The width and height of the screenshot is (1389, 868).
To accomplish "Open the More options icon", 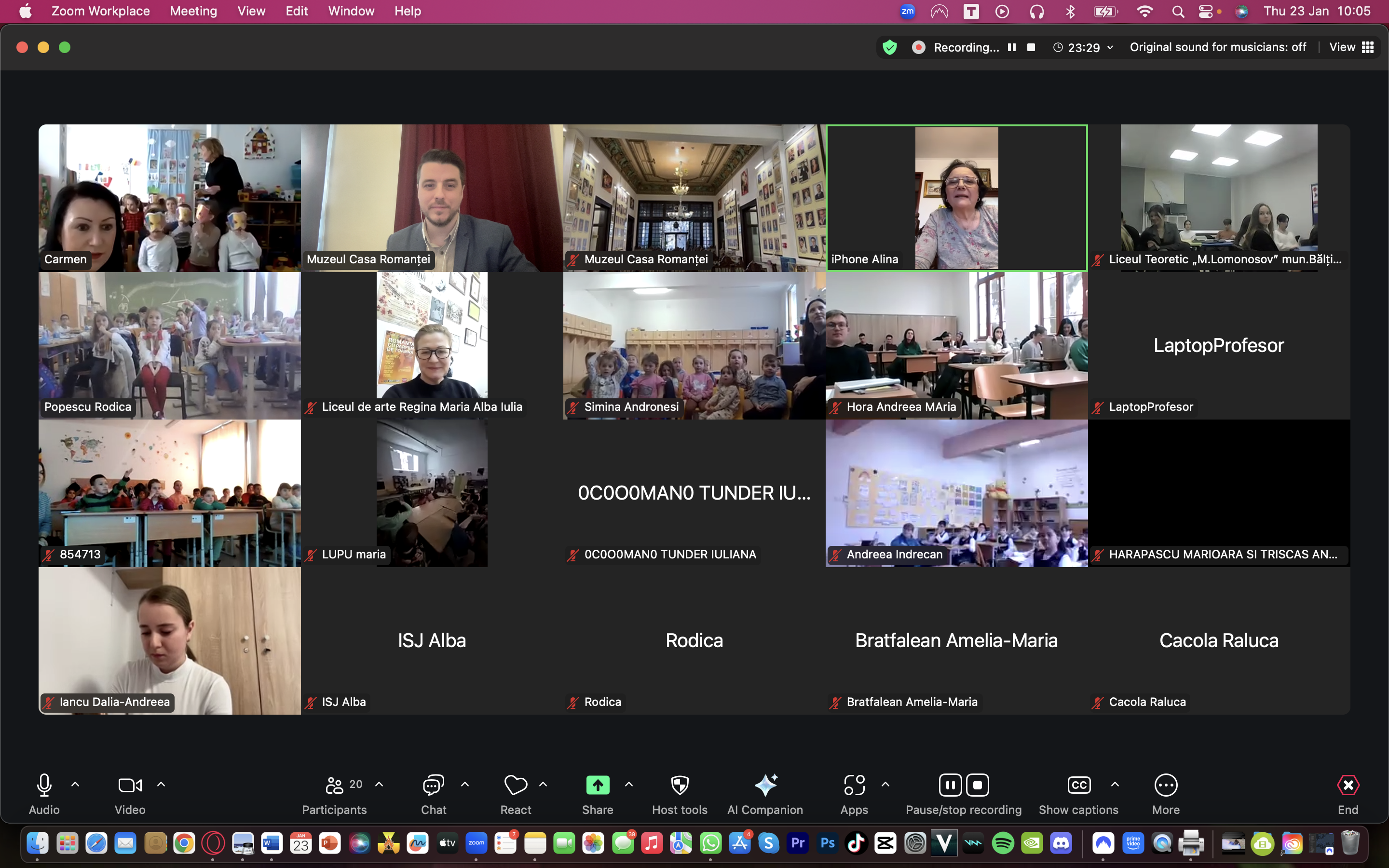I will click(1166, 785).
